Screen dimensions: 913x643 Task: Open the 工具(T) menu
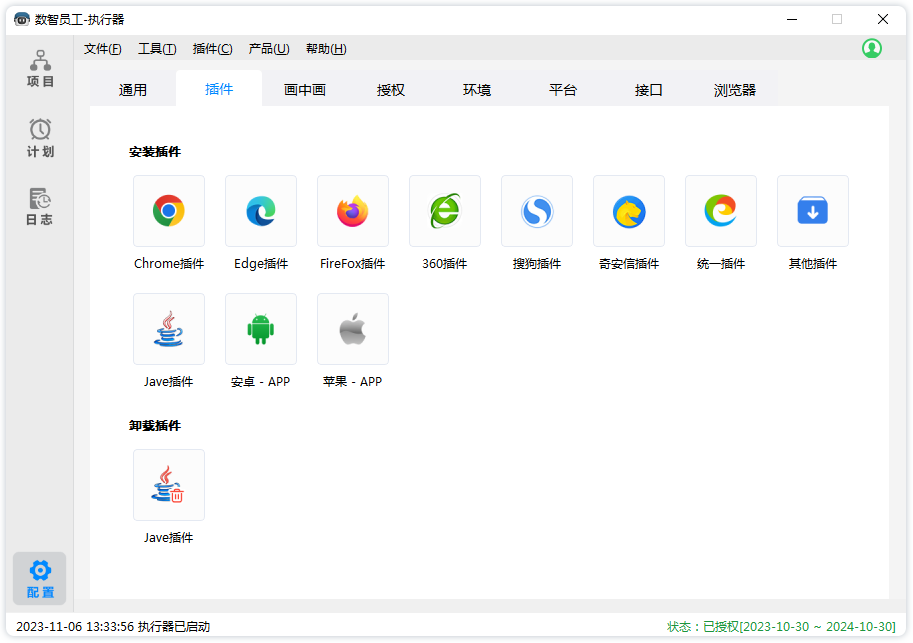tap(157, 49)
